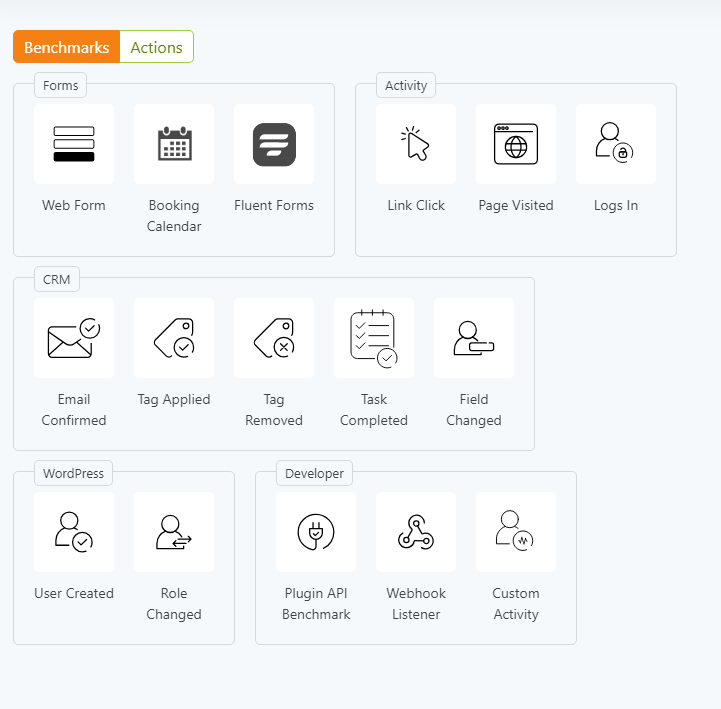Pick the Role Changed icon

click(174, 532)
